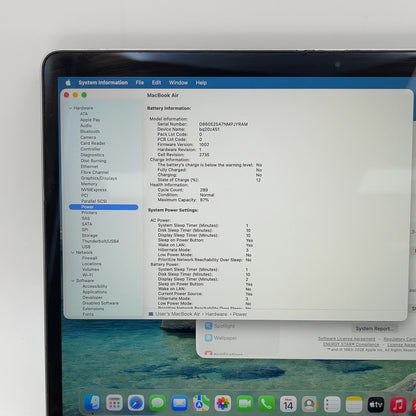Open the Calendar icon showing 14

[x=288, y=404]
